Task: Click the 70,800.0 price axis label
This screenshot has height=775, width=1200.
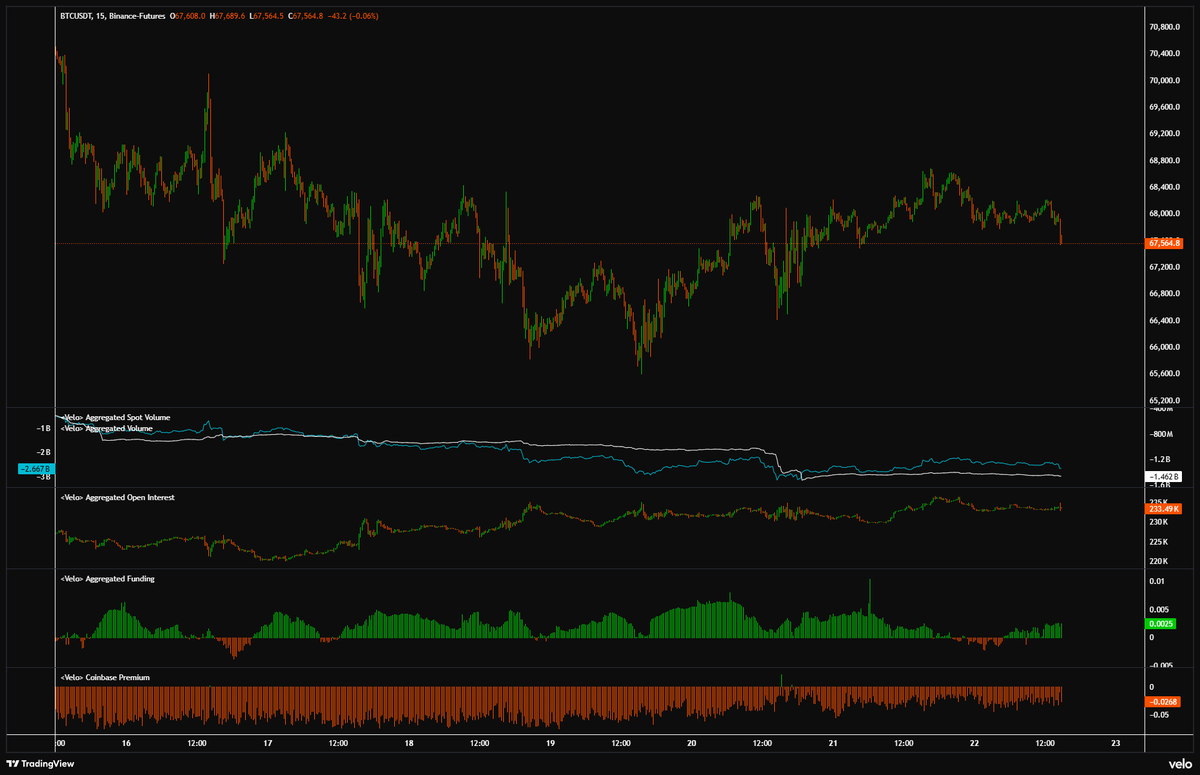Action: point(1165,27)
